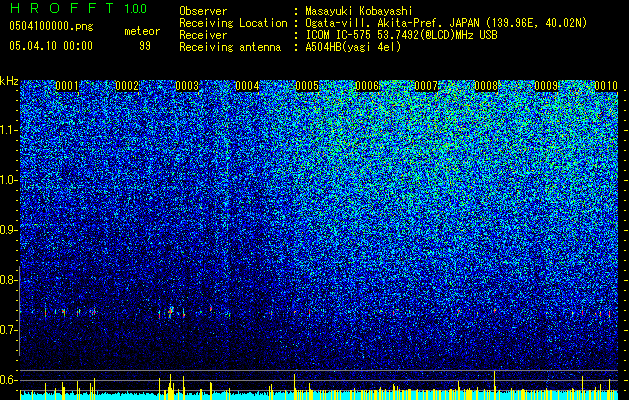
Task: Click time marker 0009
Action: (x=546, y=86)
